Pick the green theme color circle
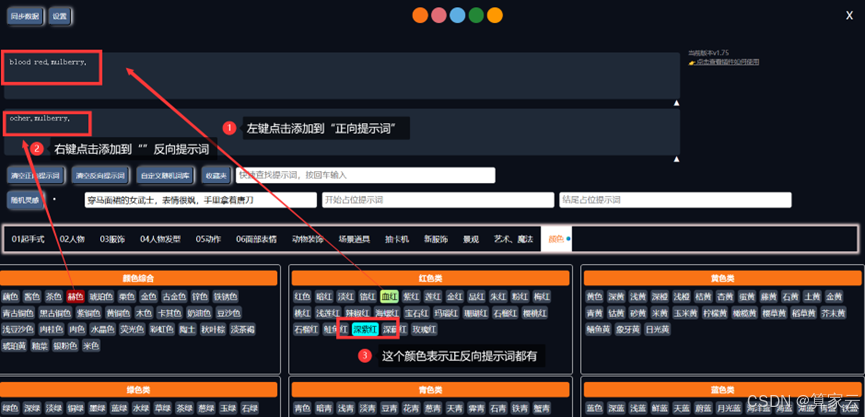This screenshot has height=417, width=865. pos(476,15)
